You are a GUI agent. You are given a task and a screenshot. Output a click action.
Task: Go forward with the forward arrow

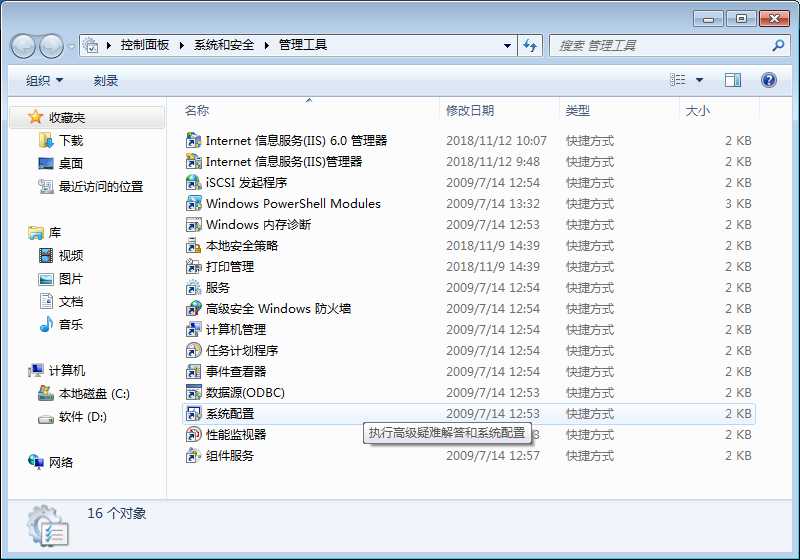51,46
